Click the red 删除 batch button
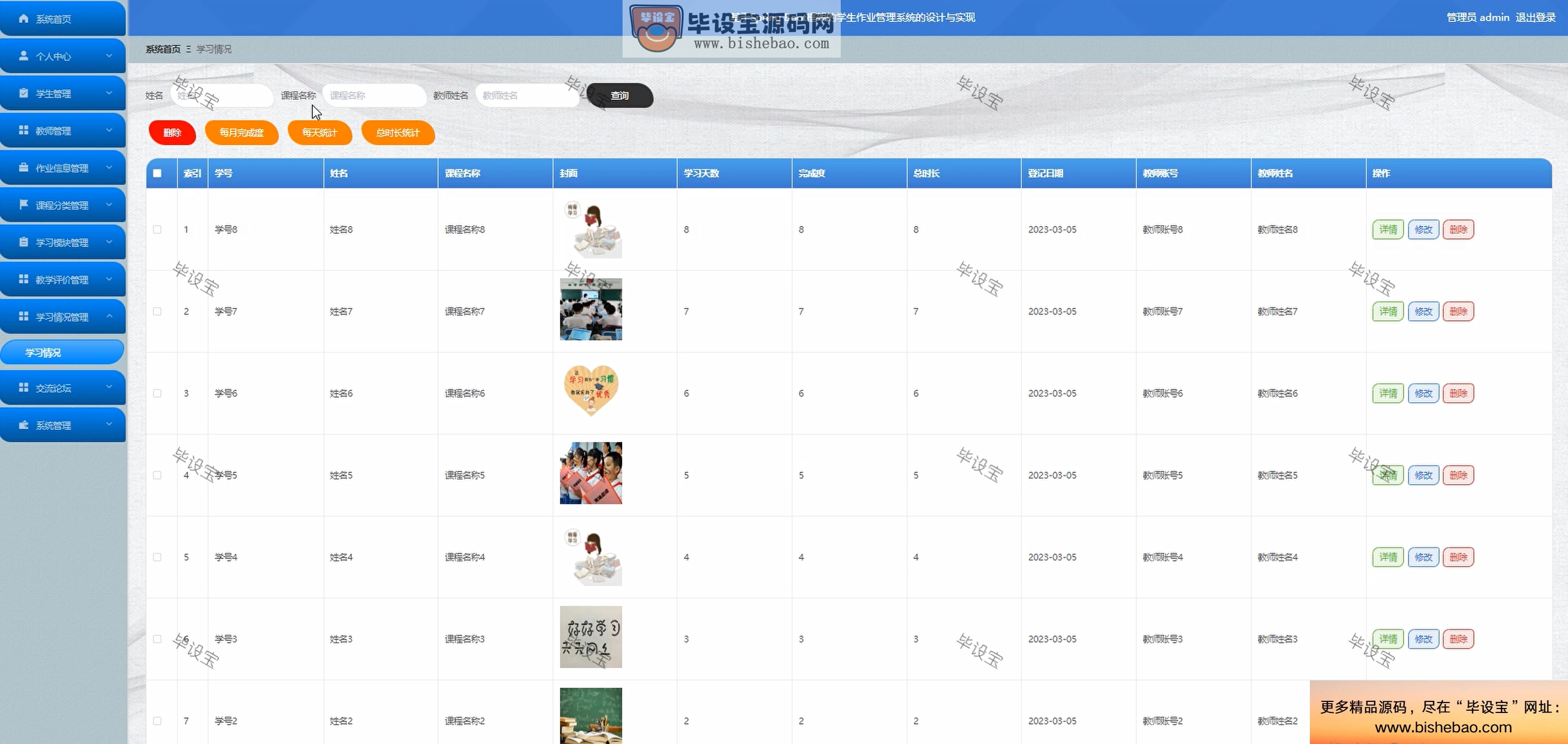The image size is (1568, 744). tap(172, 133)
